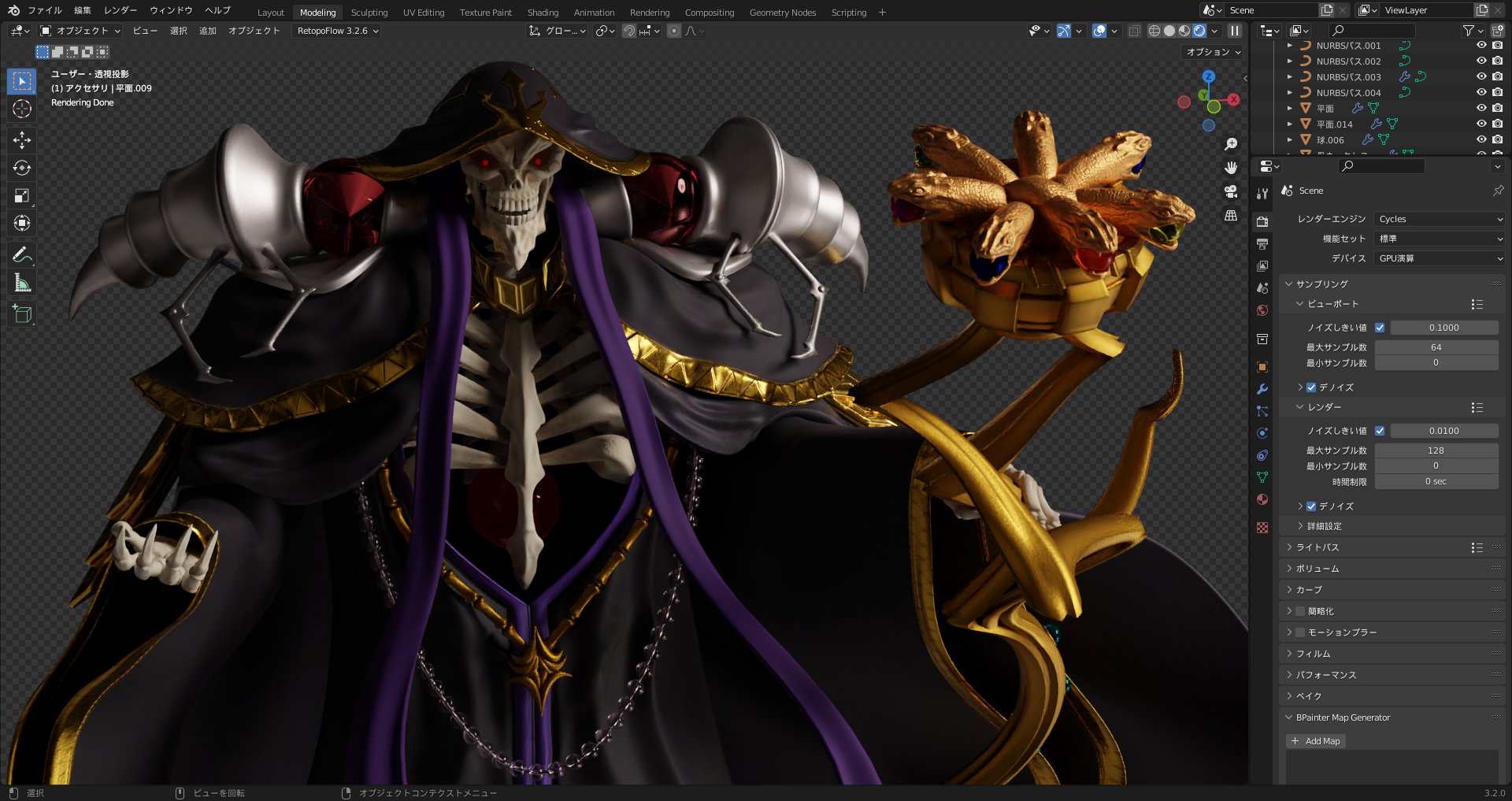Click the Add Map button
Screen dimensions: 1512x801
coord(1316,741)
